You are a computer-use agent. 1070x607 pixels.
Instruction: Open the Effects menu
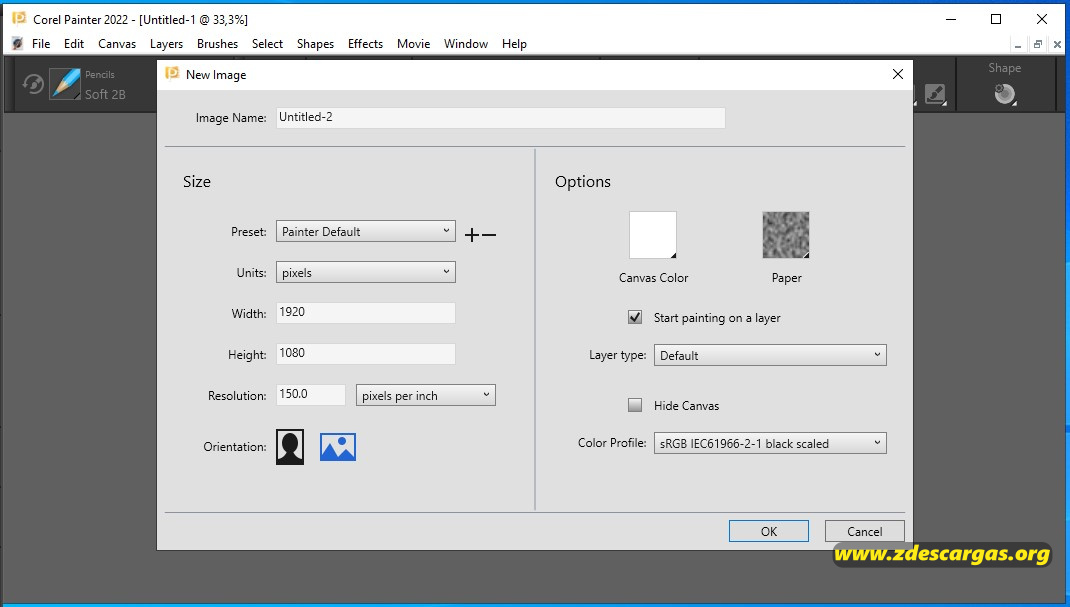(365, 44)
